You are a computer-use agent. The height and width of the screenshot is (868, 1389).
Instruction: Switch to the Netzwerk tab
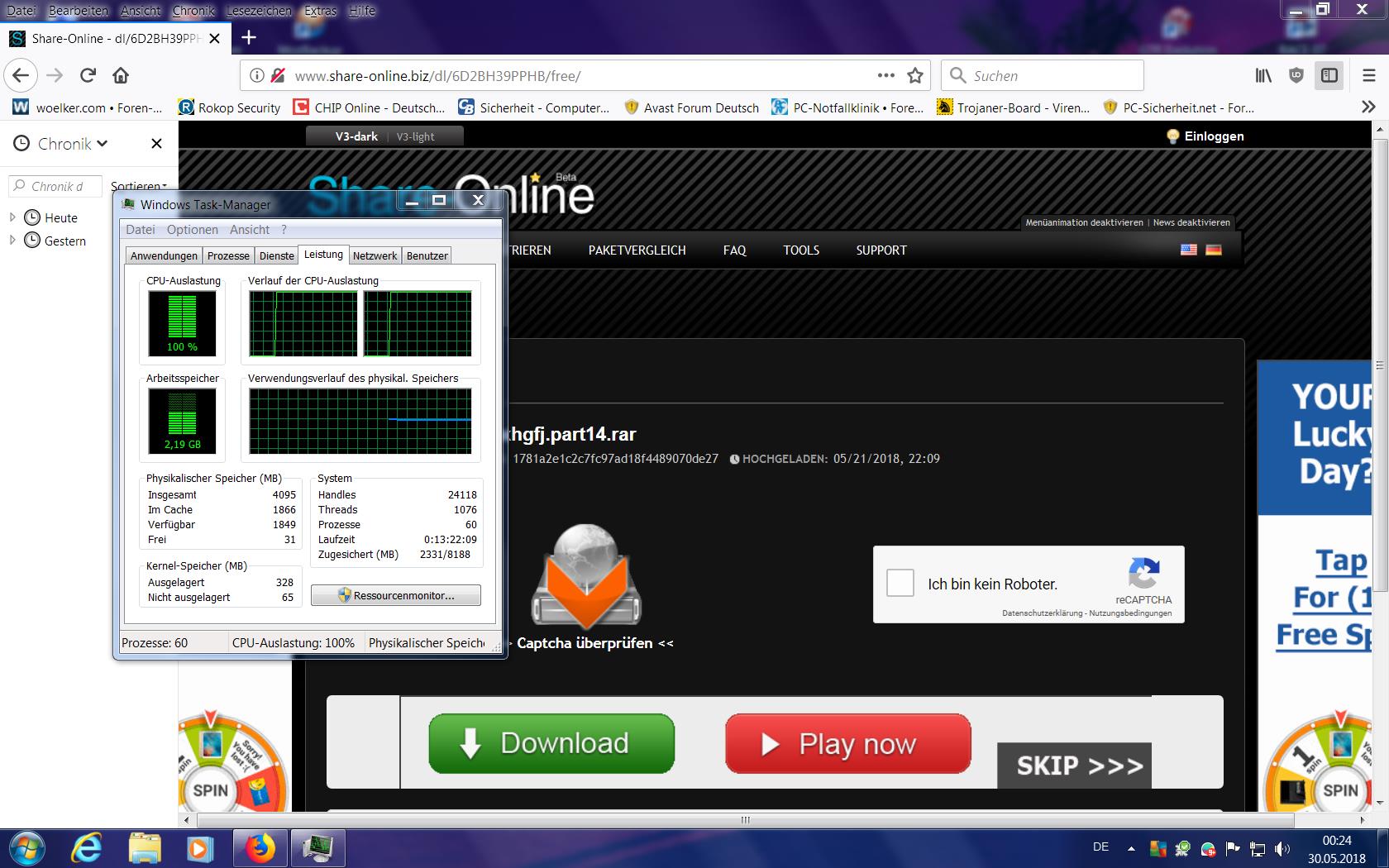[375, 255]
